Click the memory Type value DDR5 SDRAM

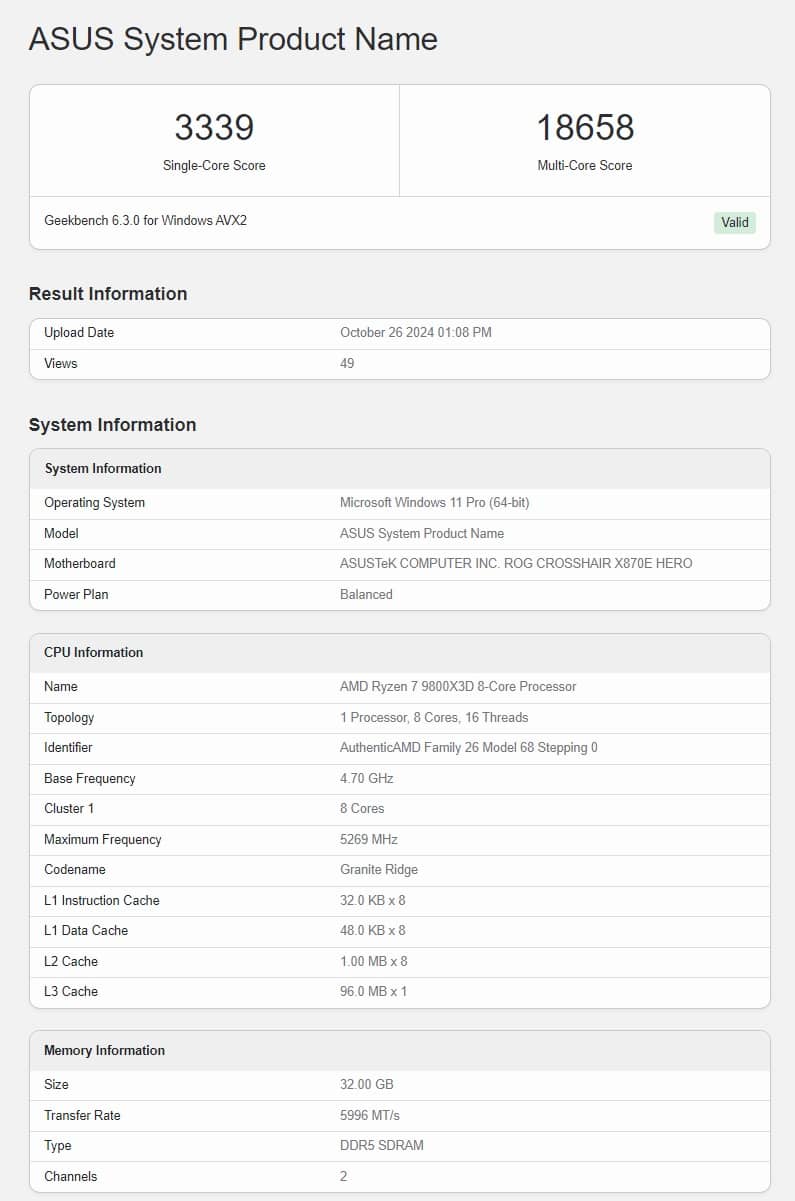point(382,1145)
